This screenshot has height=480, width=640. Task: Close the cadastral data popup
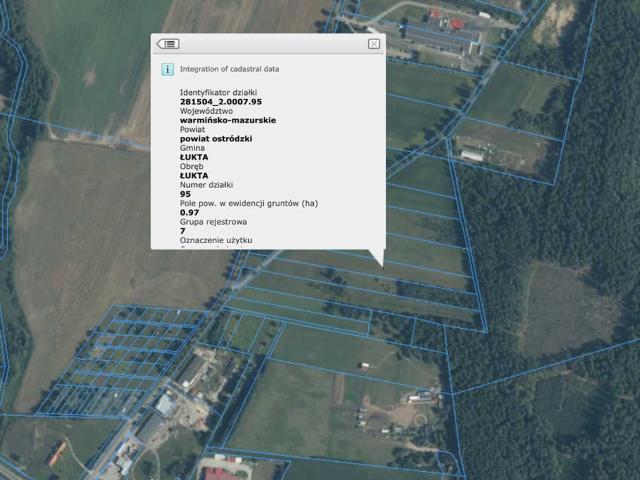tap(373, 44)
